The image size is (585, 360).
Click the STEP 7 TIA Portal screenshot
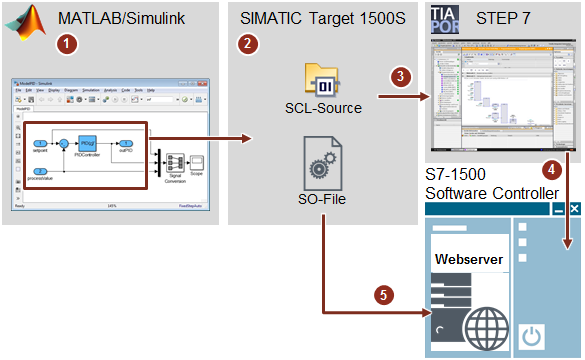point(503,95)
